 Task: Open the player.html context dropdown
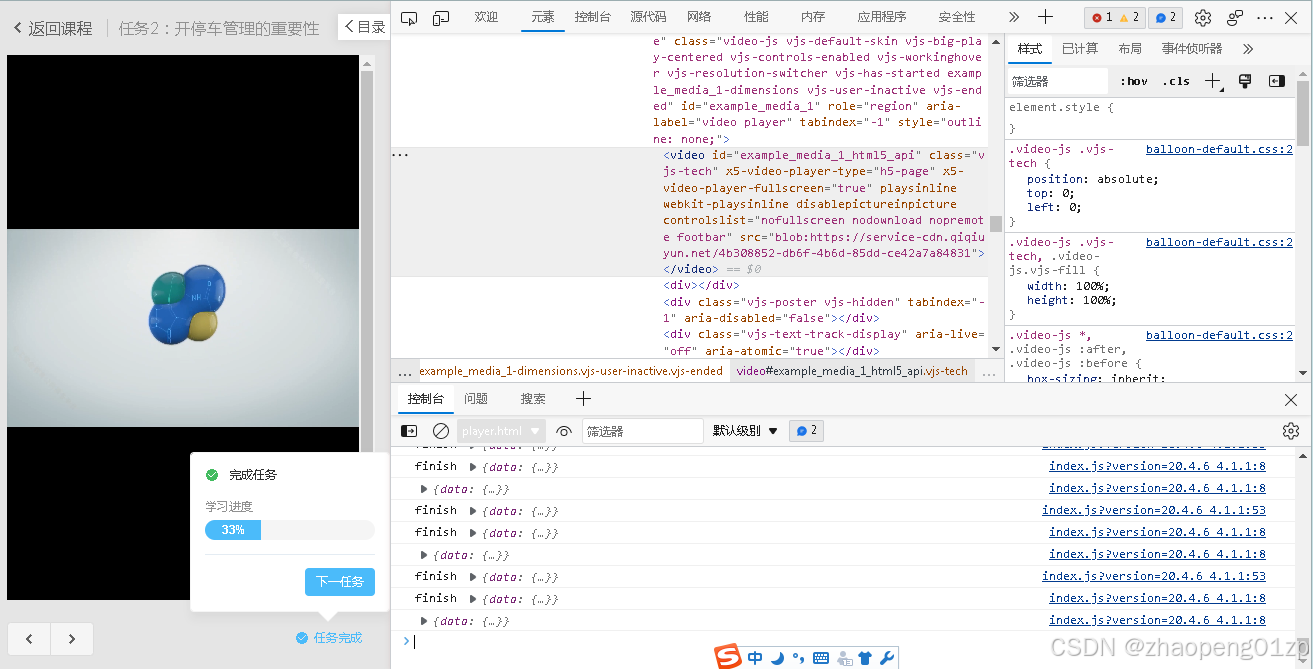coord(501,431)
